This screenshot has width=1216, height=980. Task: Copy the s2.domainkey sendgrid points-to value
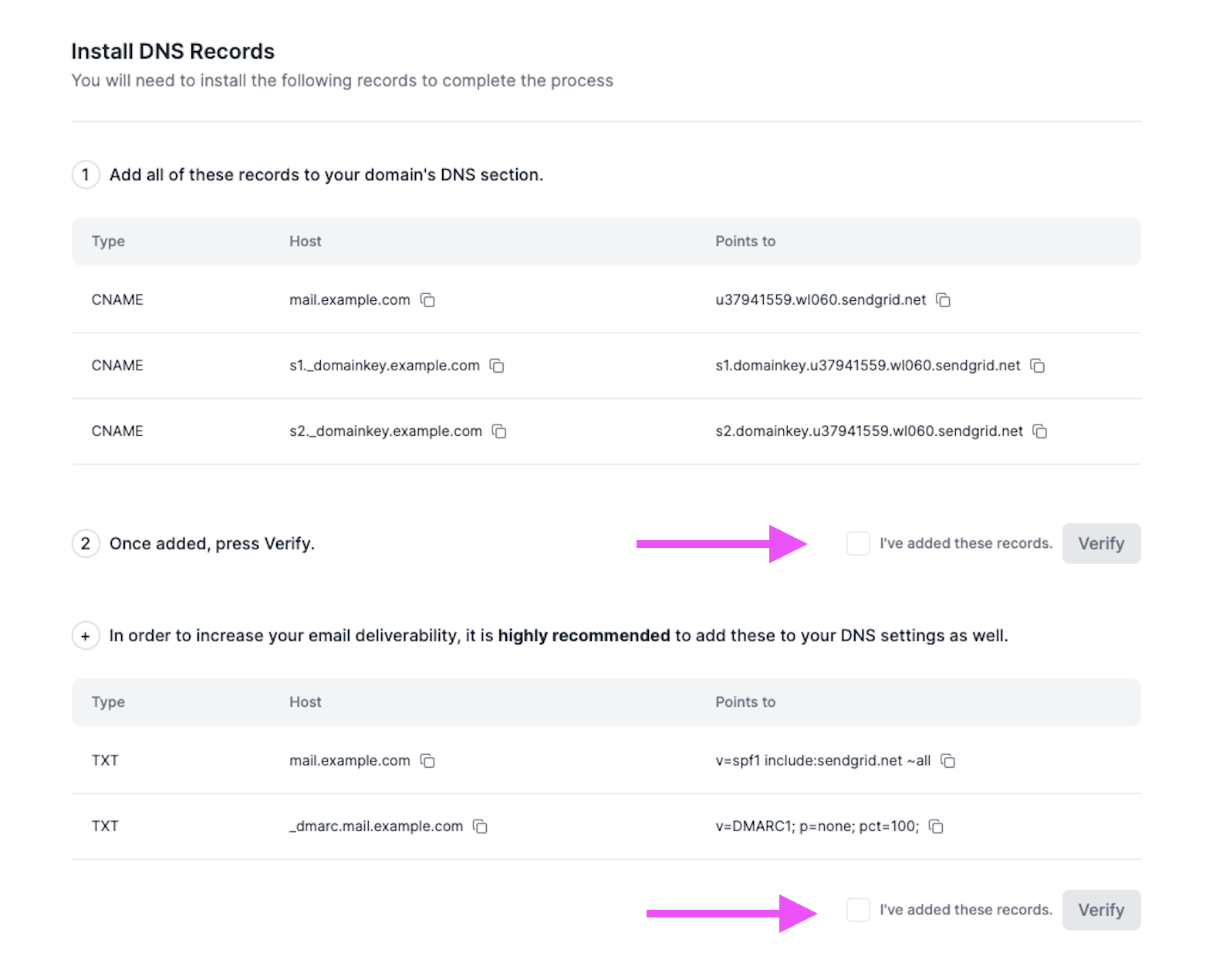coord(1040,431)
